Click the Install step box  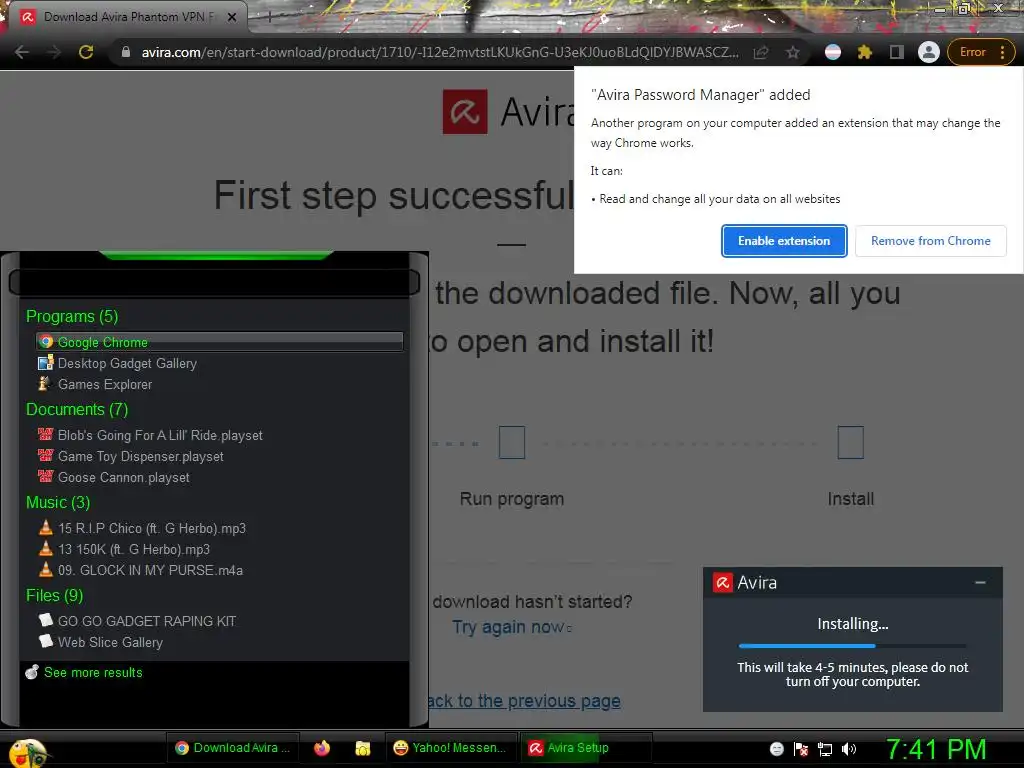click(850, 442)
